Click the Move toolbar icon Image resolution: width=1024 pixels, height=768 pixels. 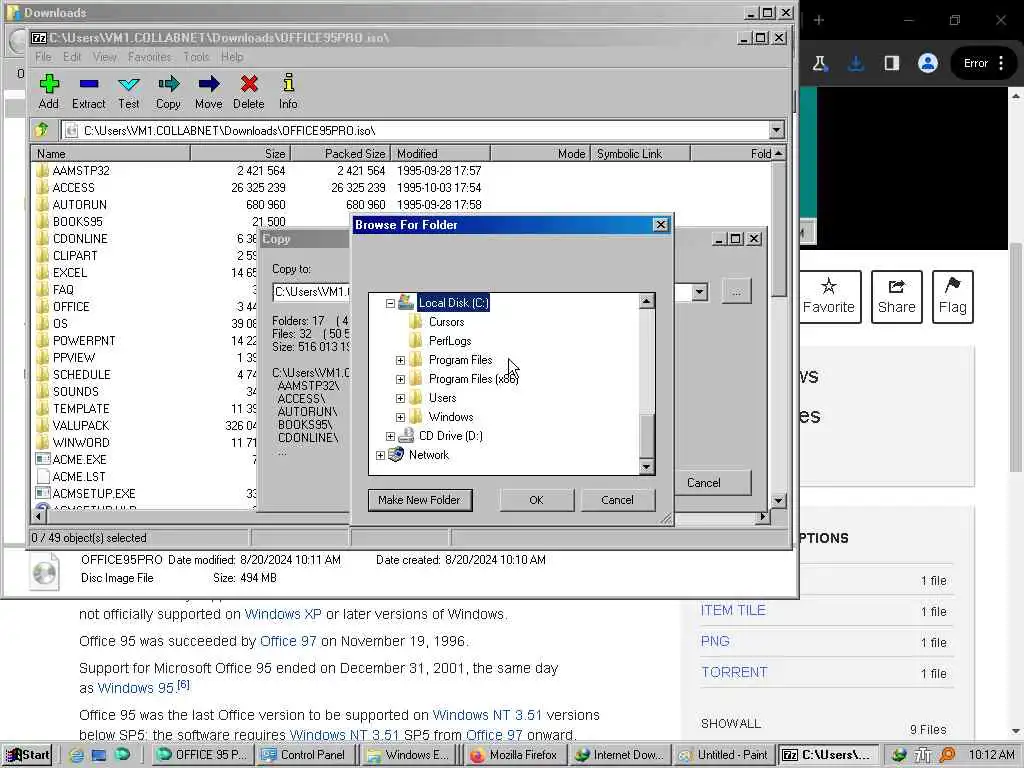(208, 91)
